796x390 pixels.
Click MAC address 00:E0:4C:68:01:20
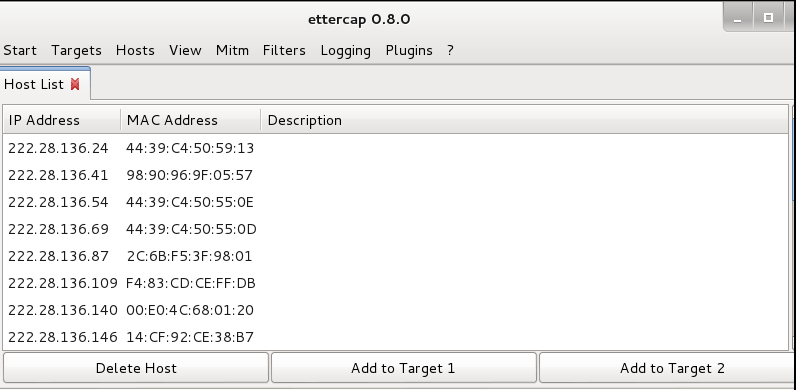(190, 310)
